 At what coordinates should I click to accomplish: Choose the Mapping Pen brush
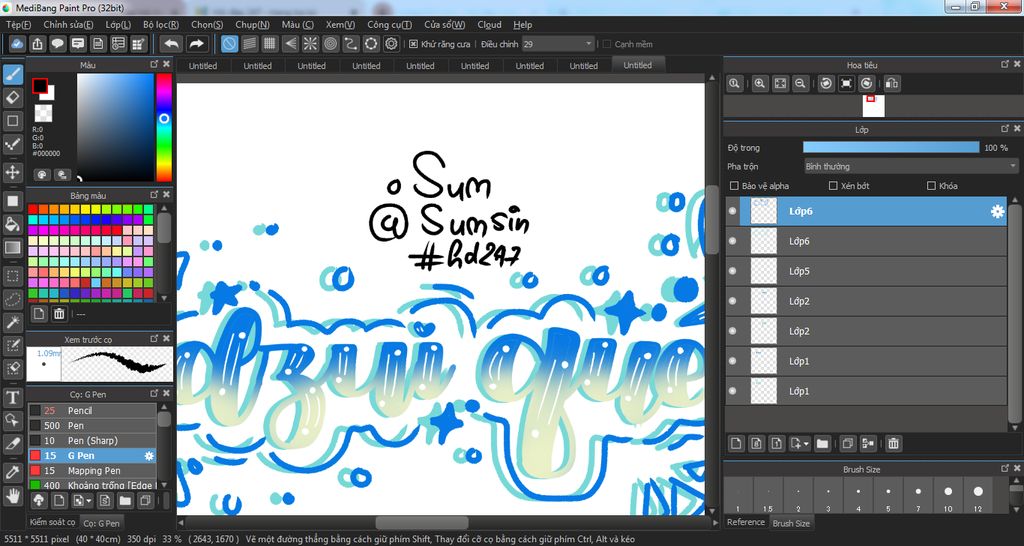pyautogui.click(x=91, y=471)
